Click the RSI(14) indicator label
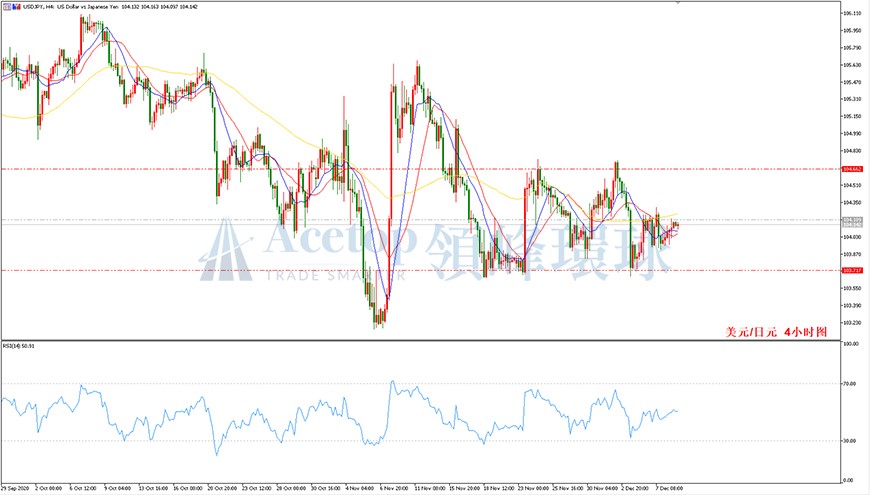This screenshot has width=870, height=495. pyautogui.click(x=18, y=346)
